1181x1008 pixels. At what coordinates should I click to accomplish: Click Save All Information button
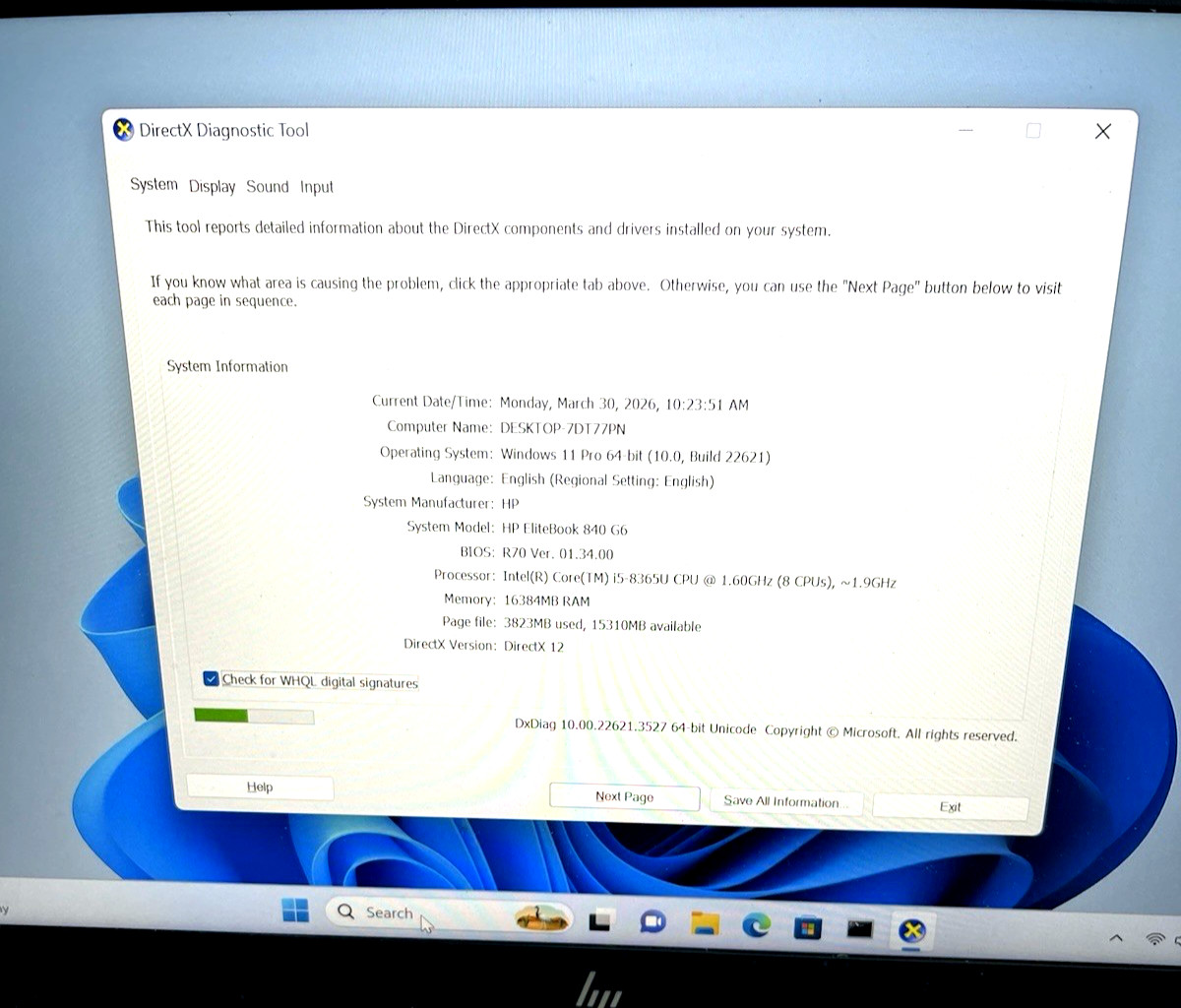click(x=785, y=802)
